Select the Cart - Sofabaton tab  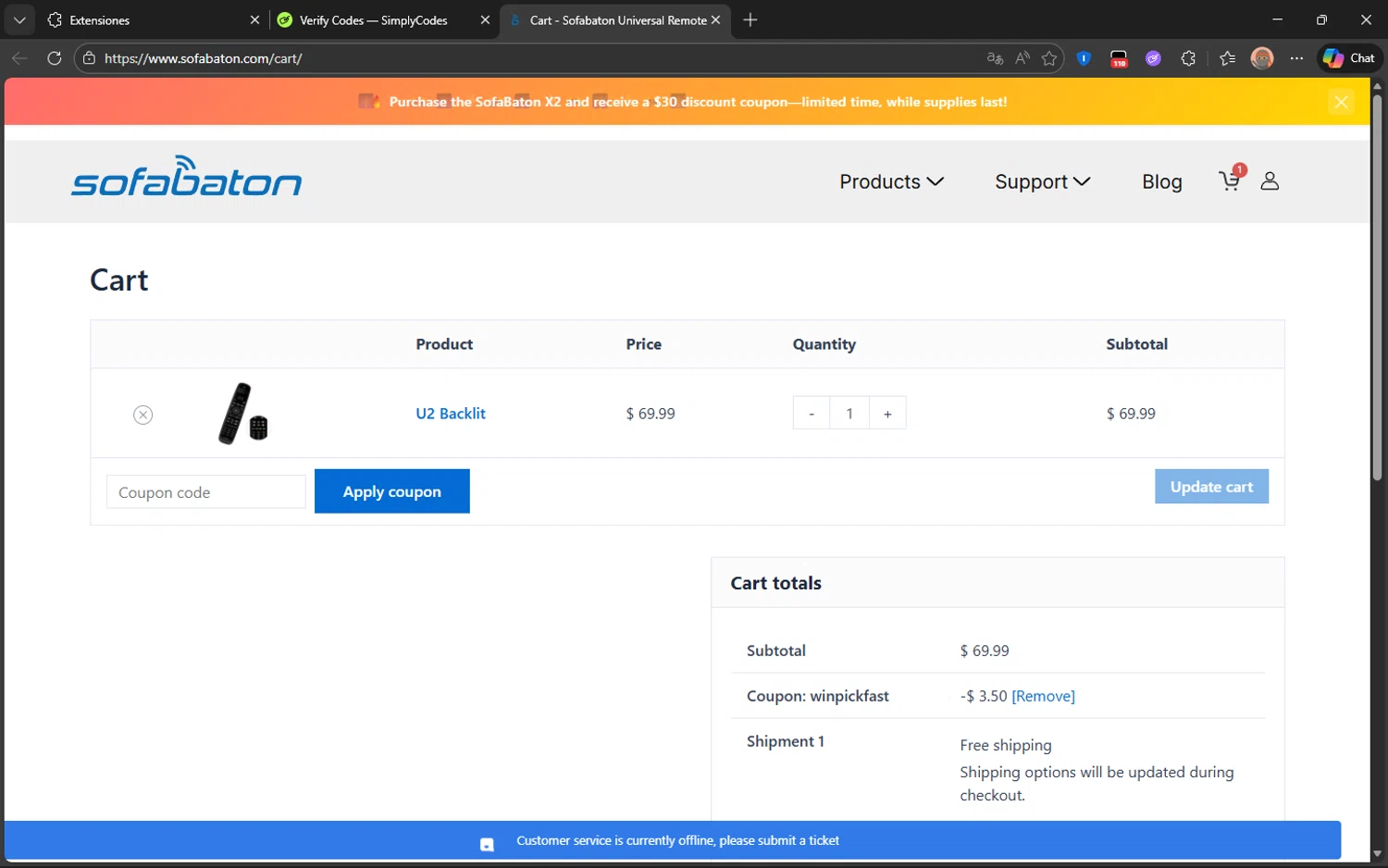click(615, 19)
